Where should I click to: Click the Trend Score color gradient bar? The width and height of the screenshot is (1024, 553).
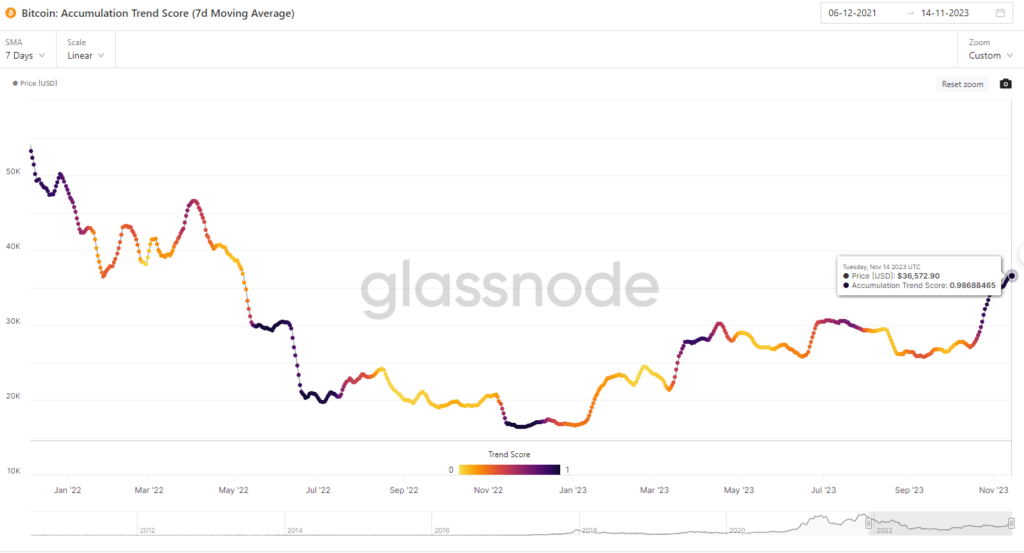[509, 469]
